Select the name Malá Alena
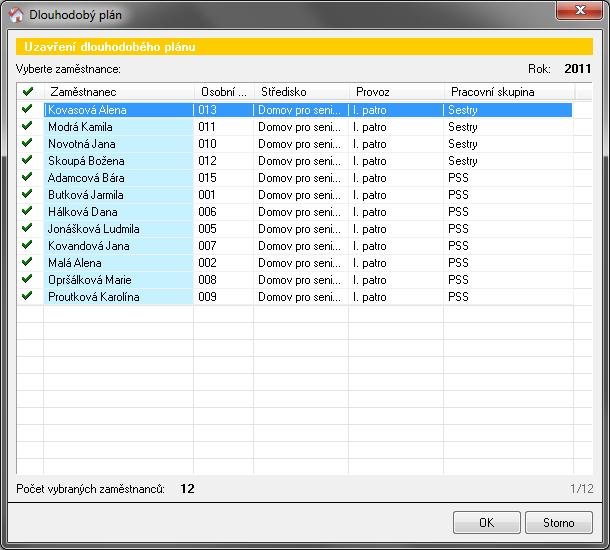 75,263
